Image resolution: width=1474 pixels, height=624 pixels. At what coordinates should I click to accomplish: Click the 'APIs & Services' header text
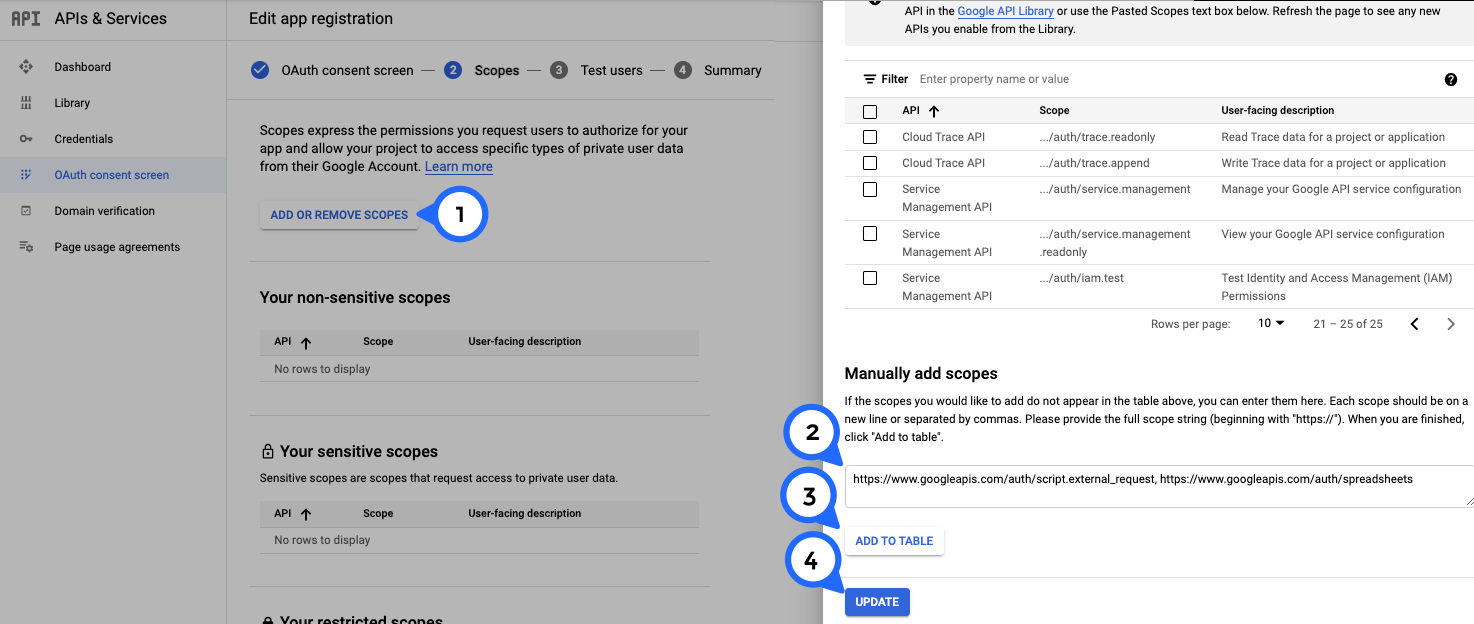coord(111,18)
